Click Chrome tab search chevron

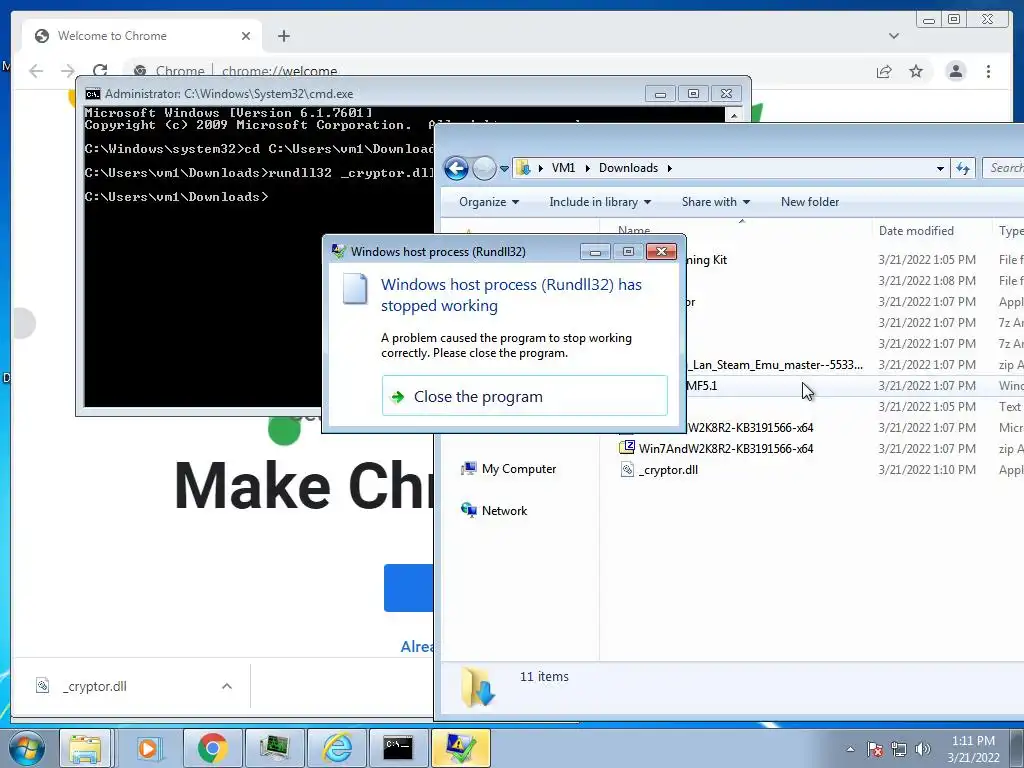pos(893,36)
